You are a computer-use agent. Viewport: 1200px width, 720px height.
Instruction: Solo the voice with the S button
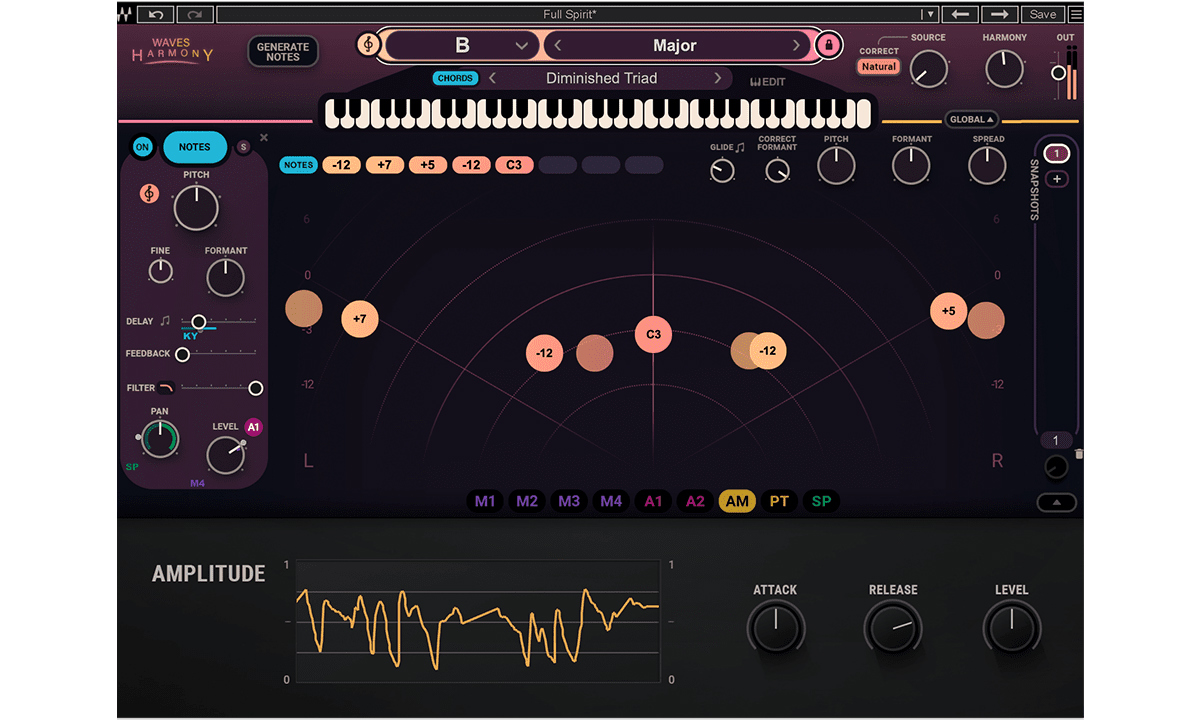pyautogui.click(x=243, y=147)
